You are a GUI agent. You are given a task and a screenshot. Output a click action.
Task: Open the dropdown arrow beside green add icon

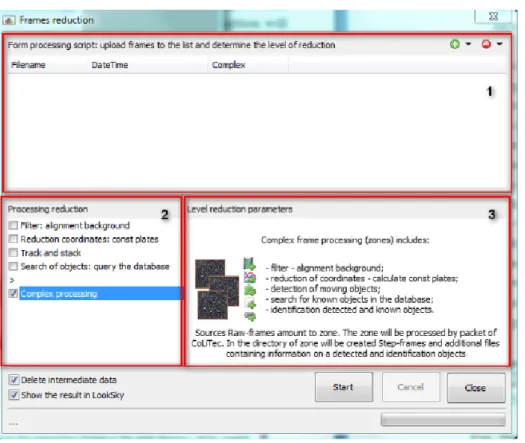point(468,44)
